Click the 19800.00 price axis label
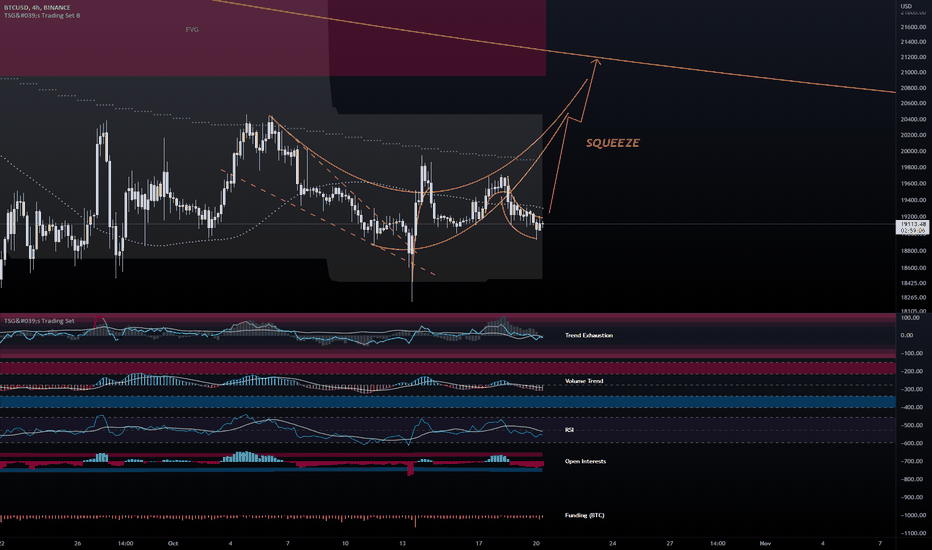 pyautogui.click(x=914, y=168)
